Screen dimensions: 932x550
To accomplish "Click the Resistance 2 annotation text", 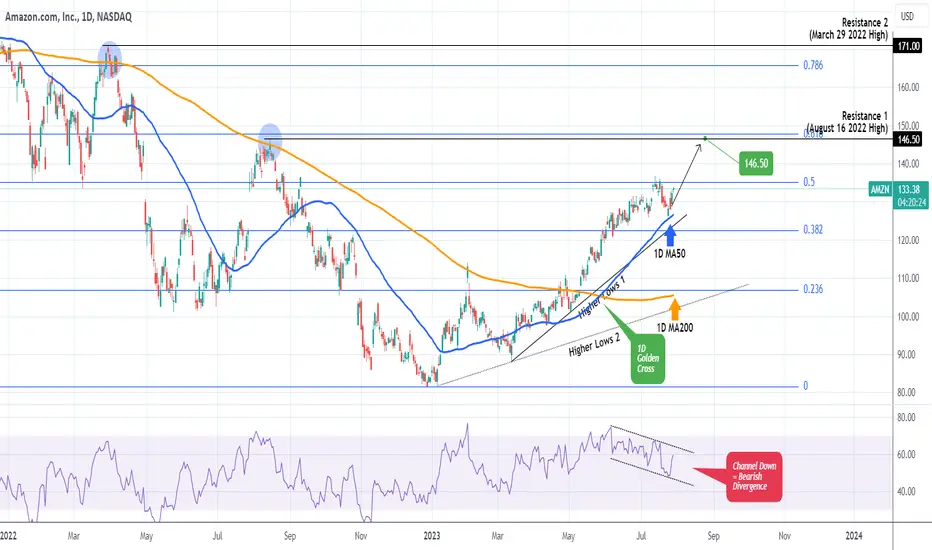I will click(849, 29).
